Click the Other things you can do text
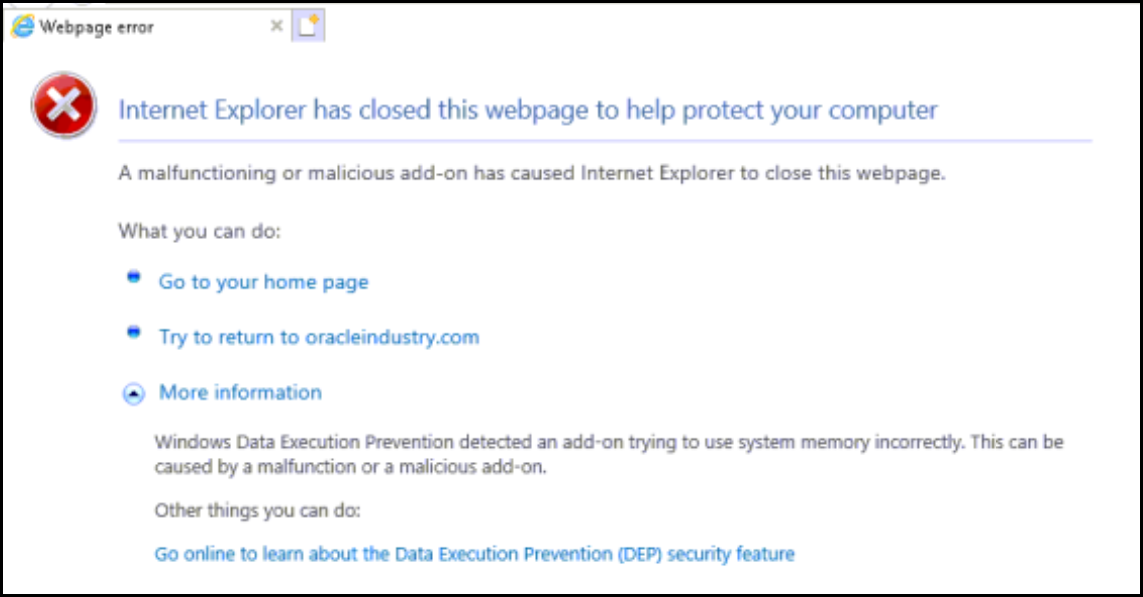 [x=257, y=510]
